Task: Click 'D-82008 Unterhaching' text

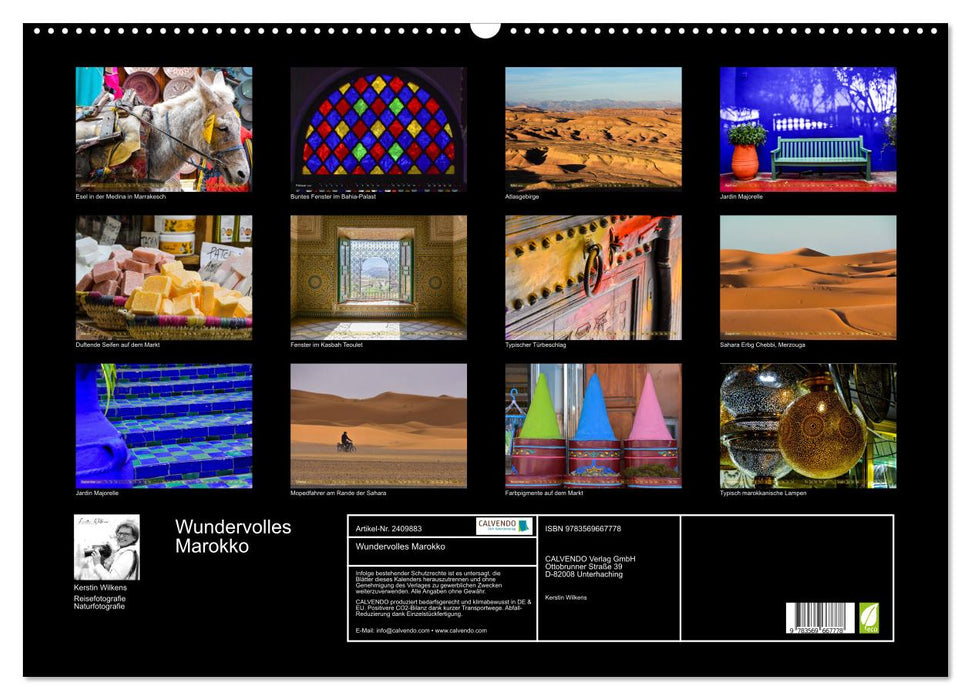Action: pyautogui.click(x=584, y=574)
